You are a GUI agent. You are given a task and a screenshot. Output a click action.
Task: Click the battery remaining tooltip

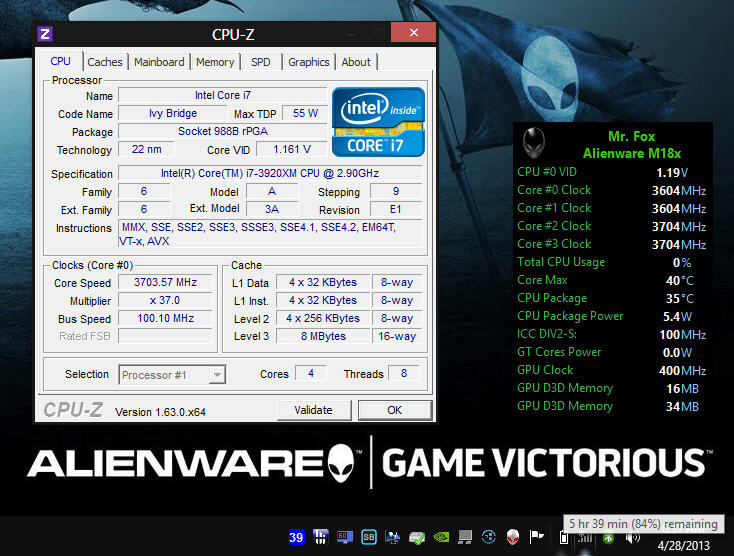coord(644,524)
